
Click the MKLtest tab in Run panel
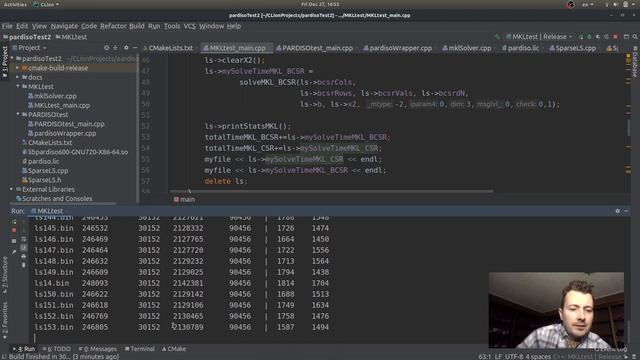point(47,211)
